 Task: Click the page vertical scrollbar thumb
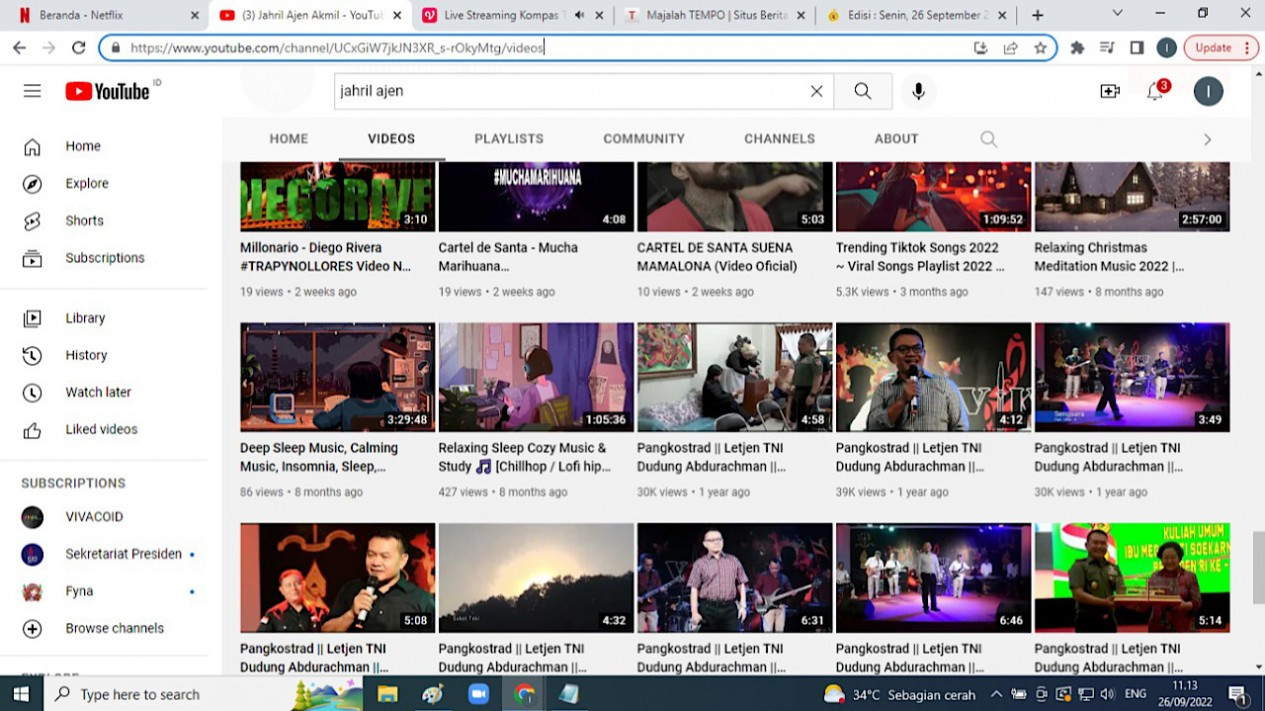click(x=1258, y=567)
